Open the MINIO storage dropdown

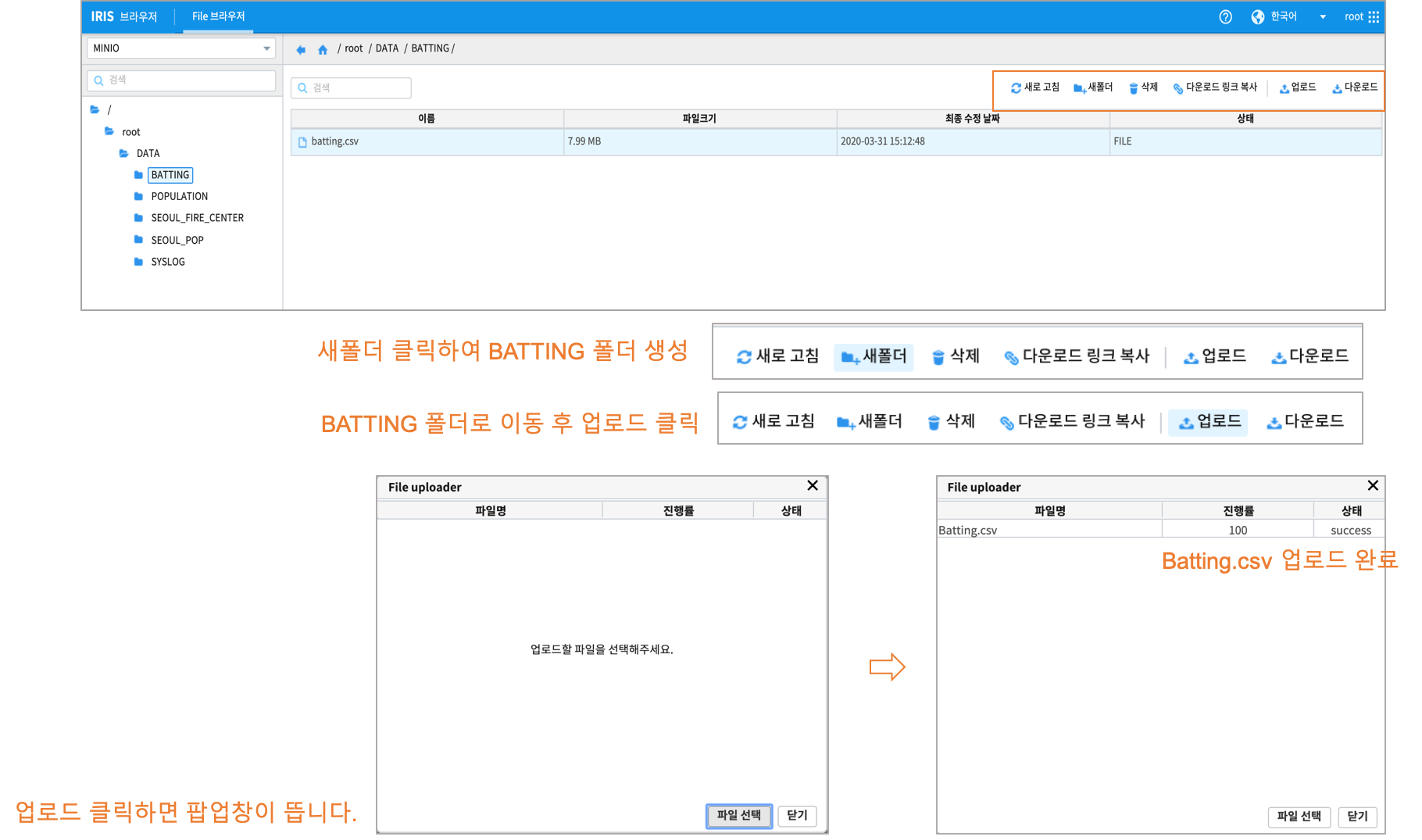point(181,48)
